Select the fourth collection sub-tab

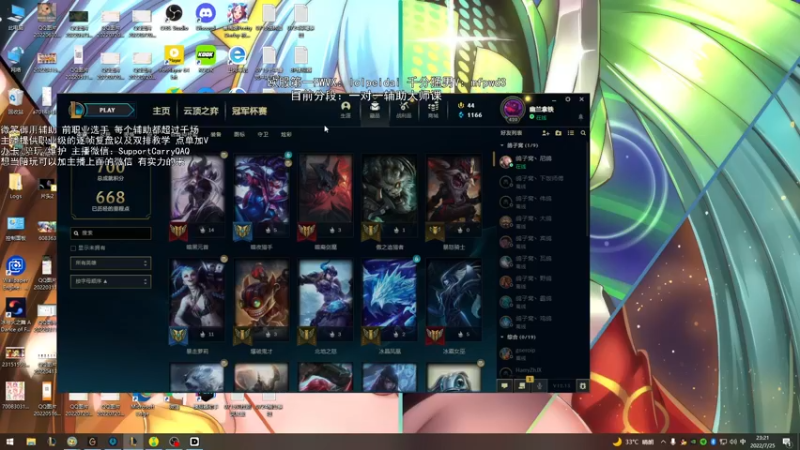pos(286,135)
